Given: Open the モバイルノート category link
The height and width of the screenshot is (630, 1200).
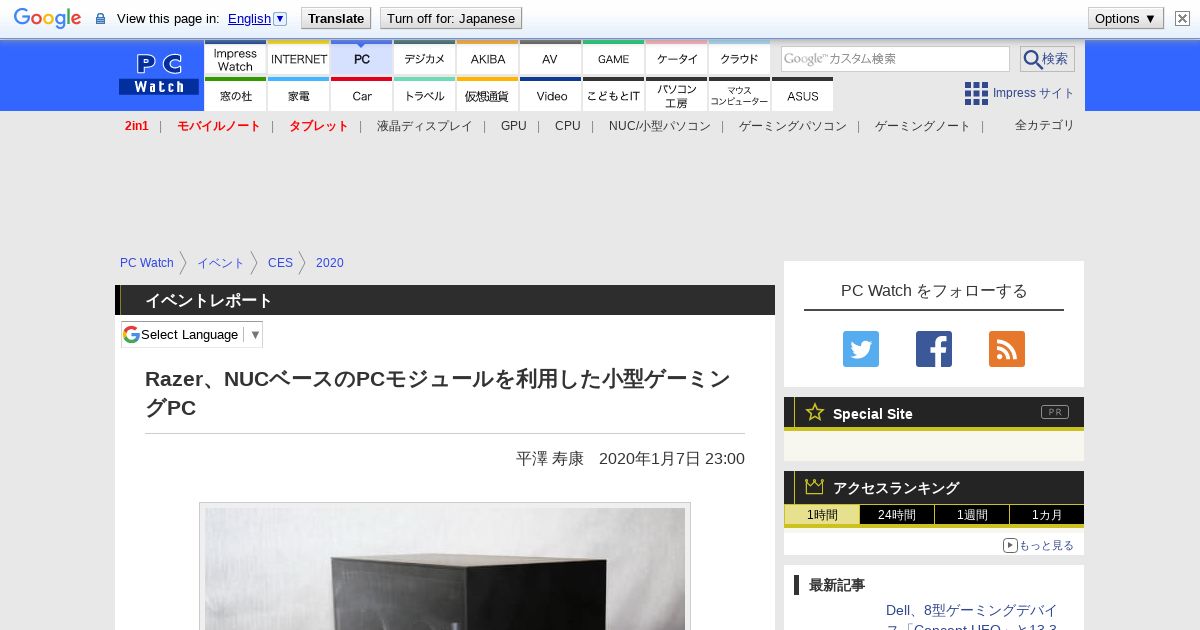Looking at the screenshot, I should pos(219,126).
